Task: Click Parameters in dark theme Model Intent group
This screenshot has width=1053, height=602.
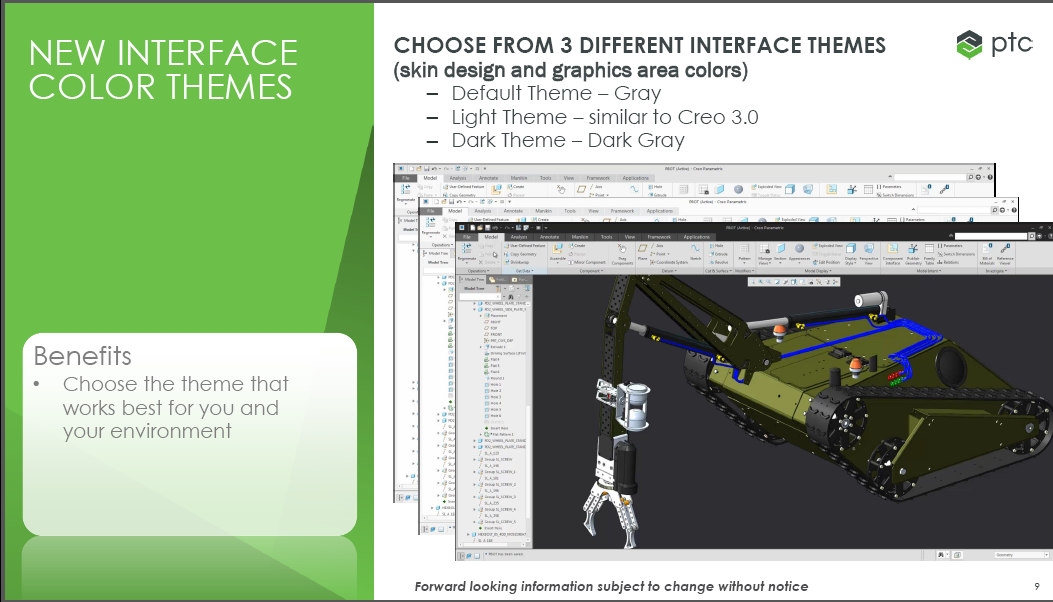Action: (950, 245)
